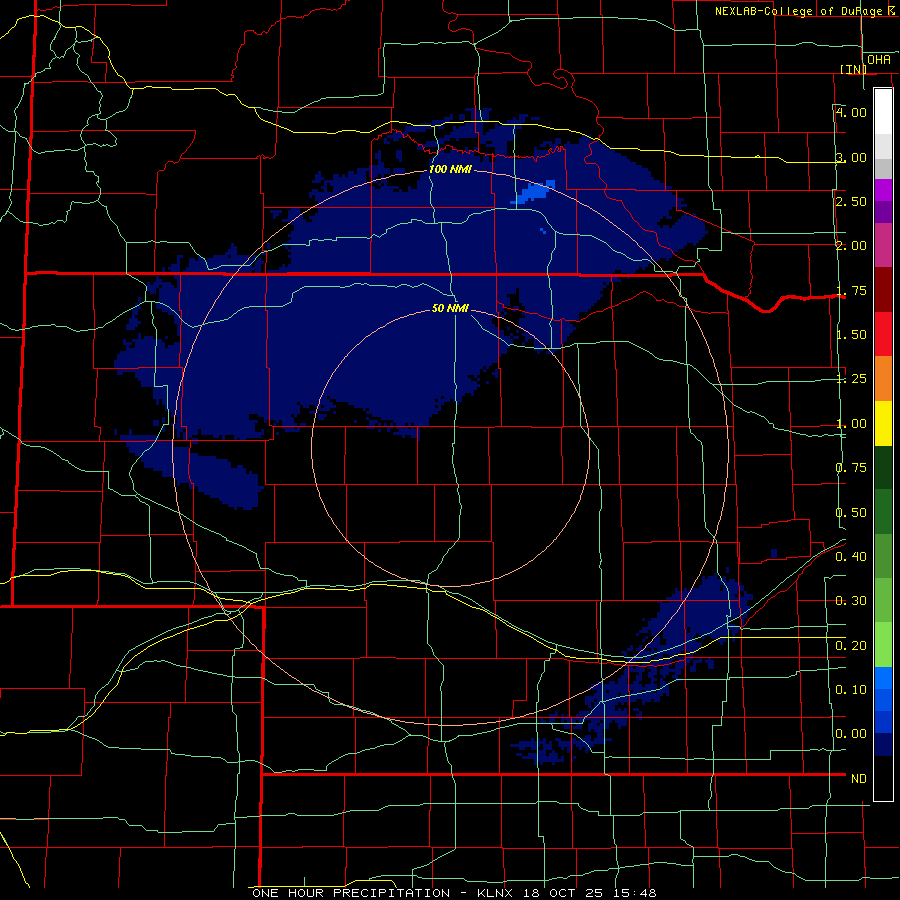900x900 pixels.
Task: Click the 1.75 legend value
Action: tap(851, 290)
